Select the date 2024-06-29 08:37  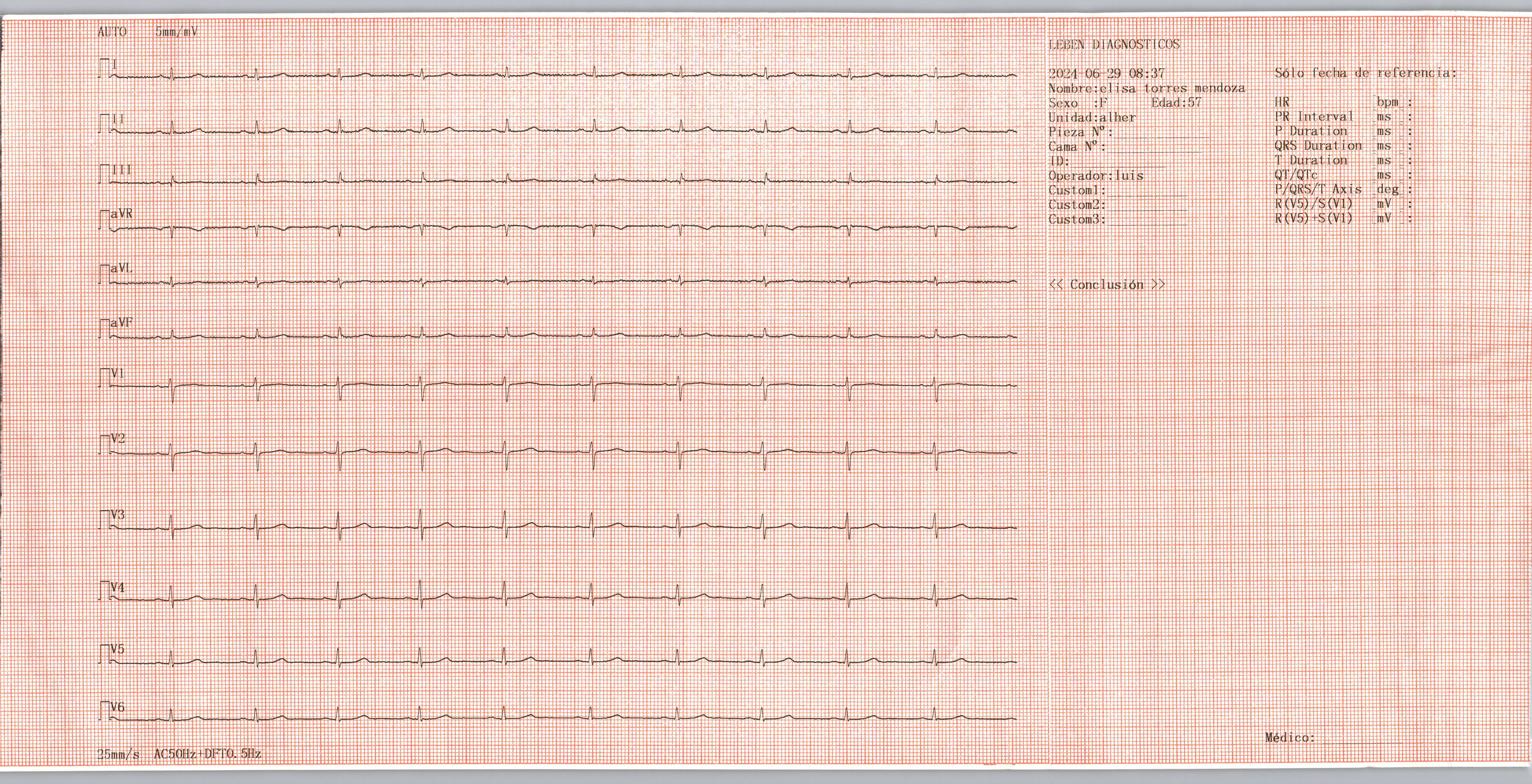click(1106, 74)
